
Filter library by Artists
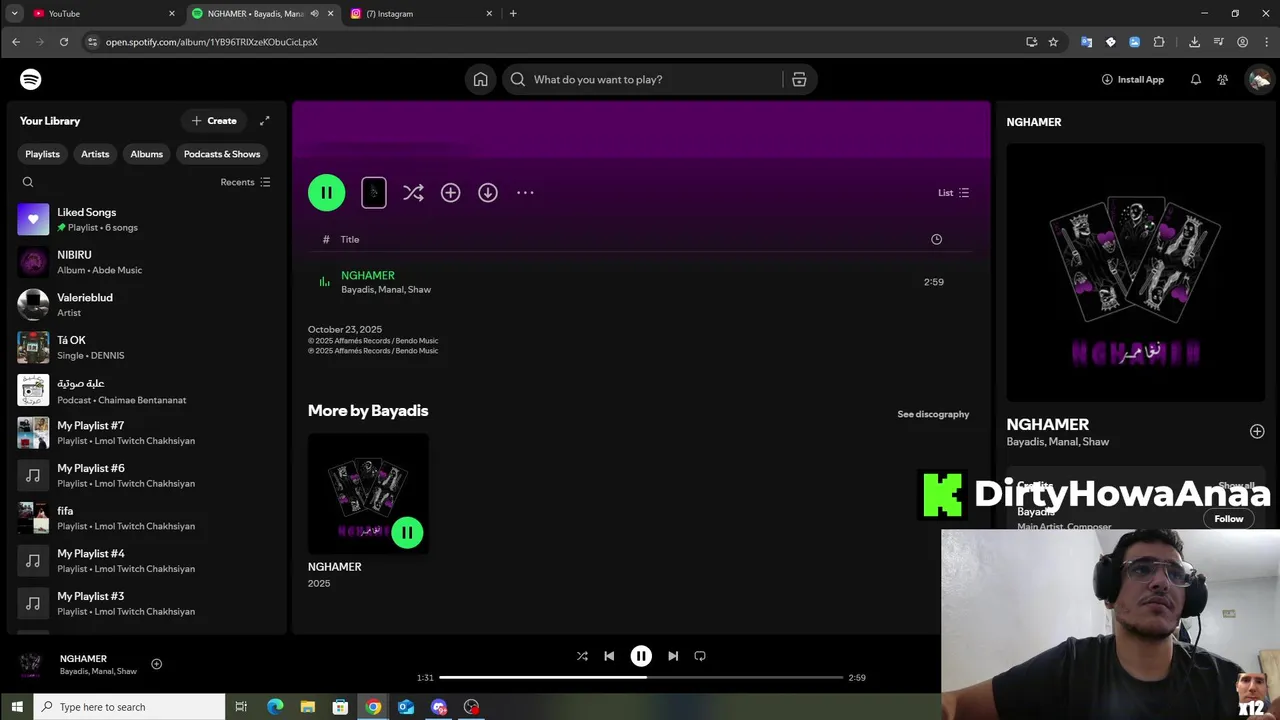(x=95, y=154)
